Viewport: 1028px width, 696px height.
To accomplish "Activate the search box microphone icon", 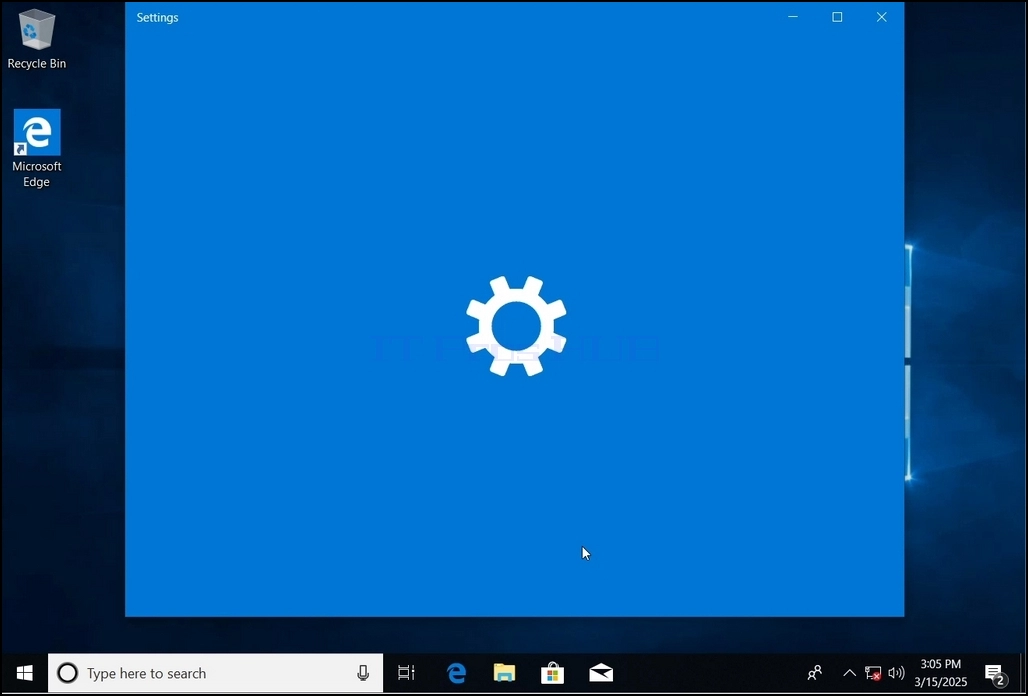I will pos(363,673).
